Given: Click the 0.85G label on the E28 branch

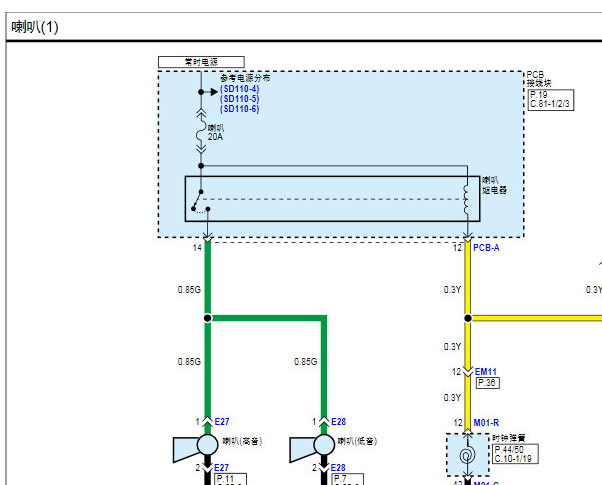Looking at the screenshot, I should tap(306, 362).
